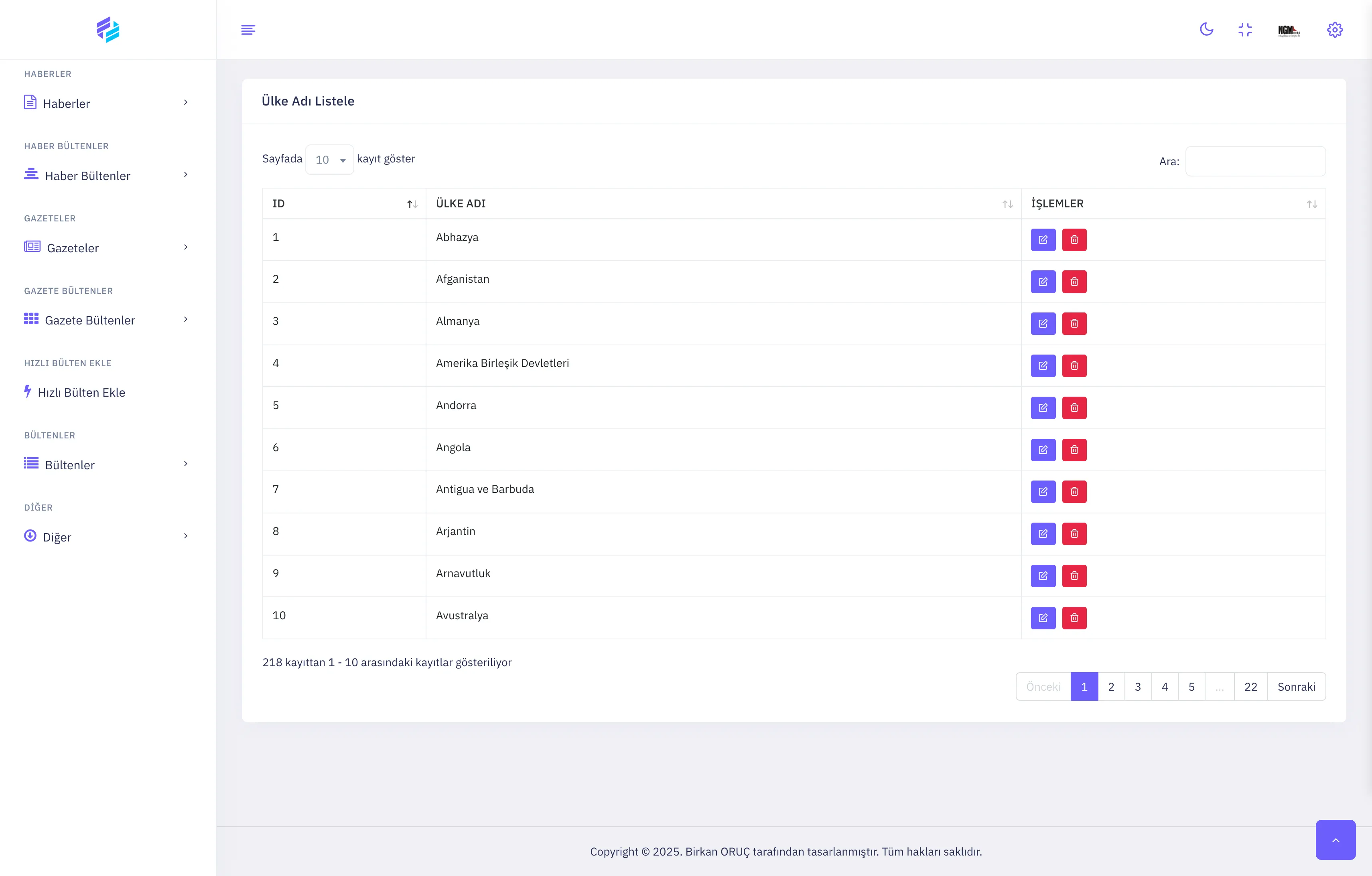
Task: Click edit icon for Angola row
Action: tap(1043, 450)
